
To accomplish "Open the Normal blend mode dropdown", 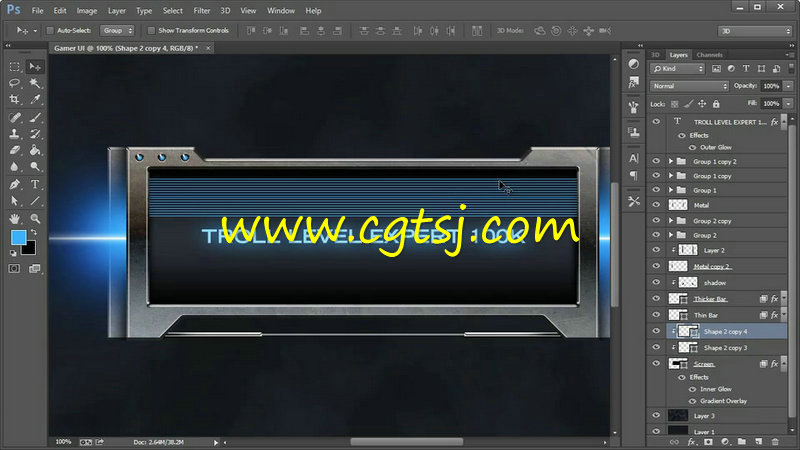I will (x=689, y=86).
